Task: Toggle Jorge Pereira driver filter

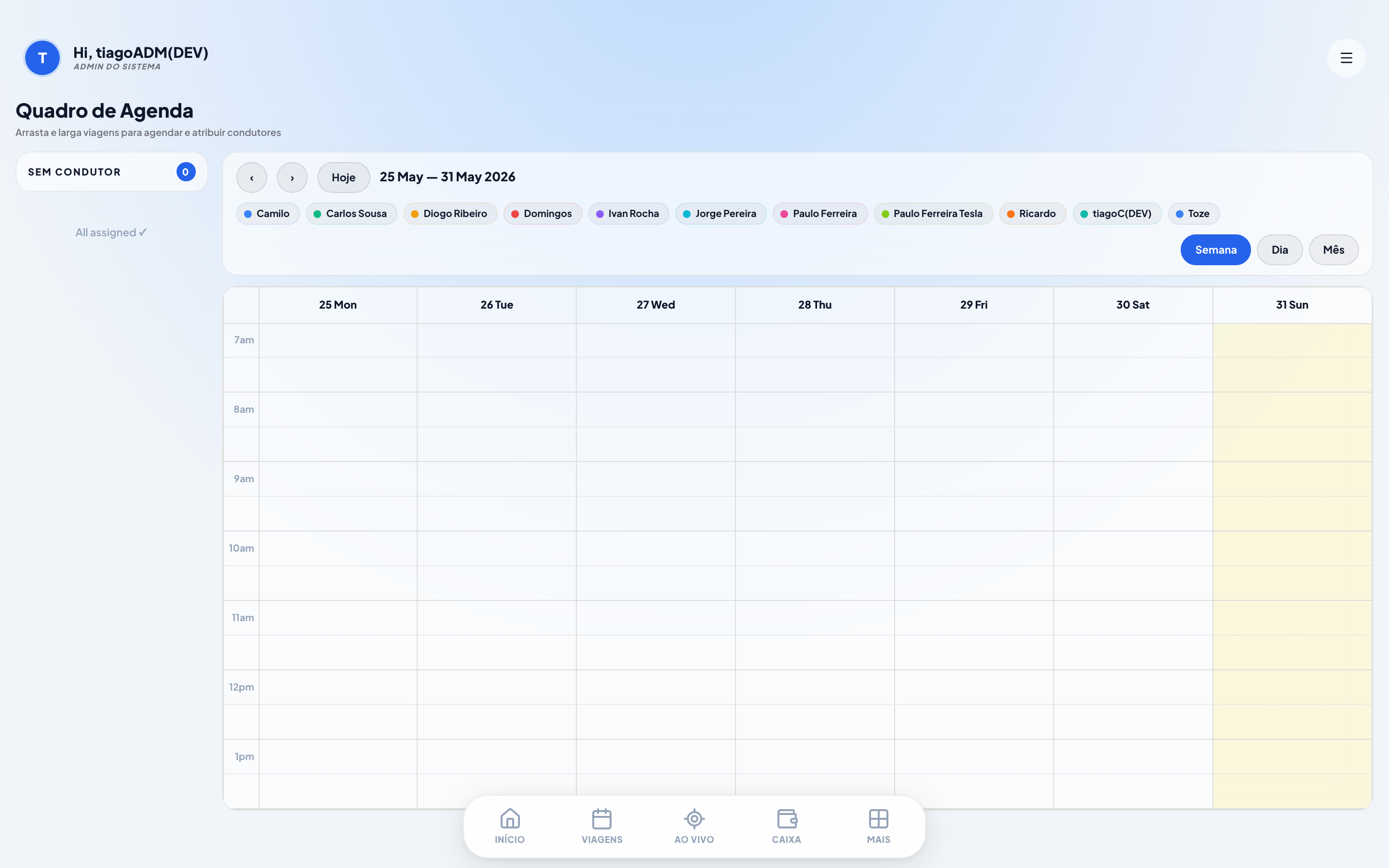Action: point(721,214)
